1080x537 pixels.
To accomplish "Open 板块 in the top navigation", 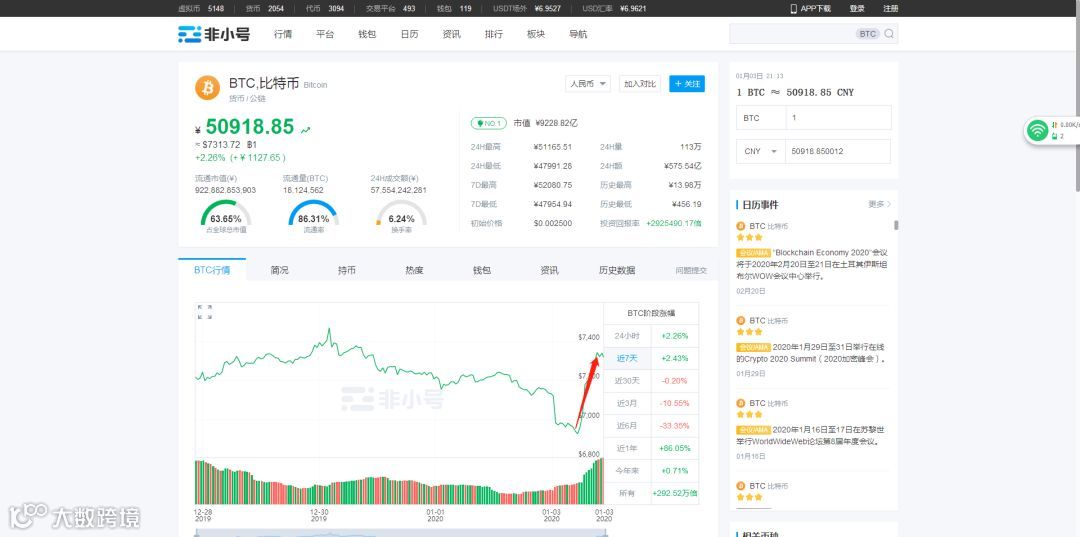I will [536, 34].
